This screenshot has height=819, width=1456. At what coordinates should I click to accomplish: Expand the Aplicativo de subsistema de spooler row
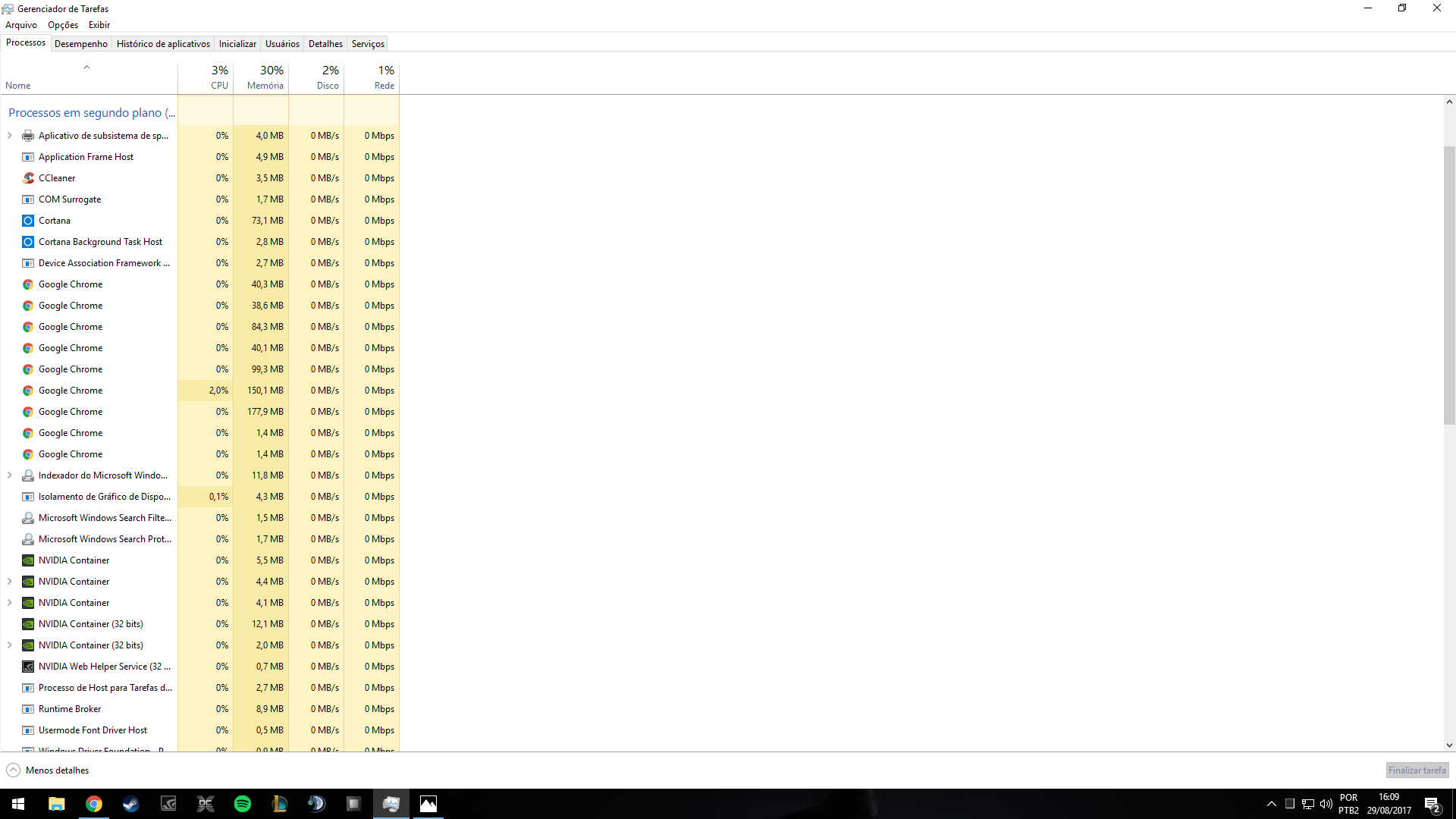pos(9,136)
